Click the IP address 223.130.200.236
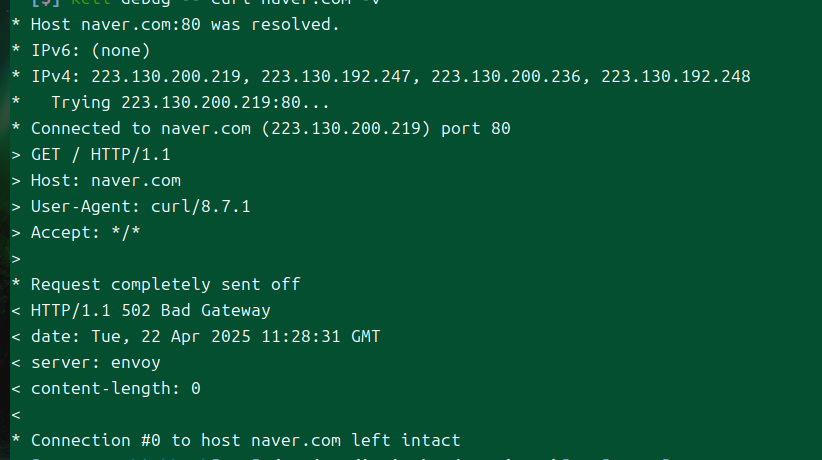 (506, 77)
